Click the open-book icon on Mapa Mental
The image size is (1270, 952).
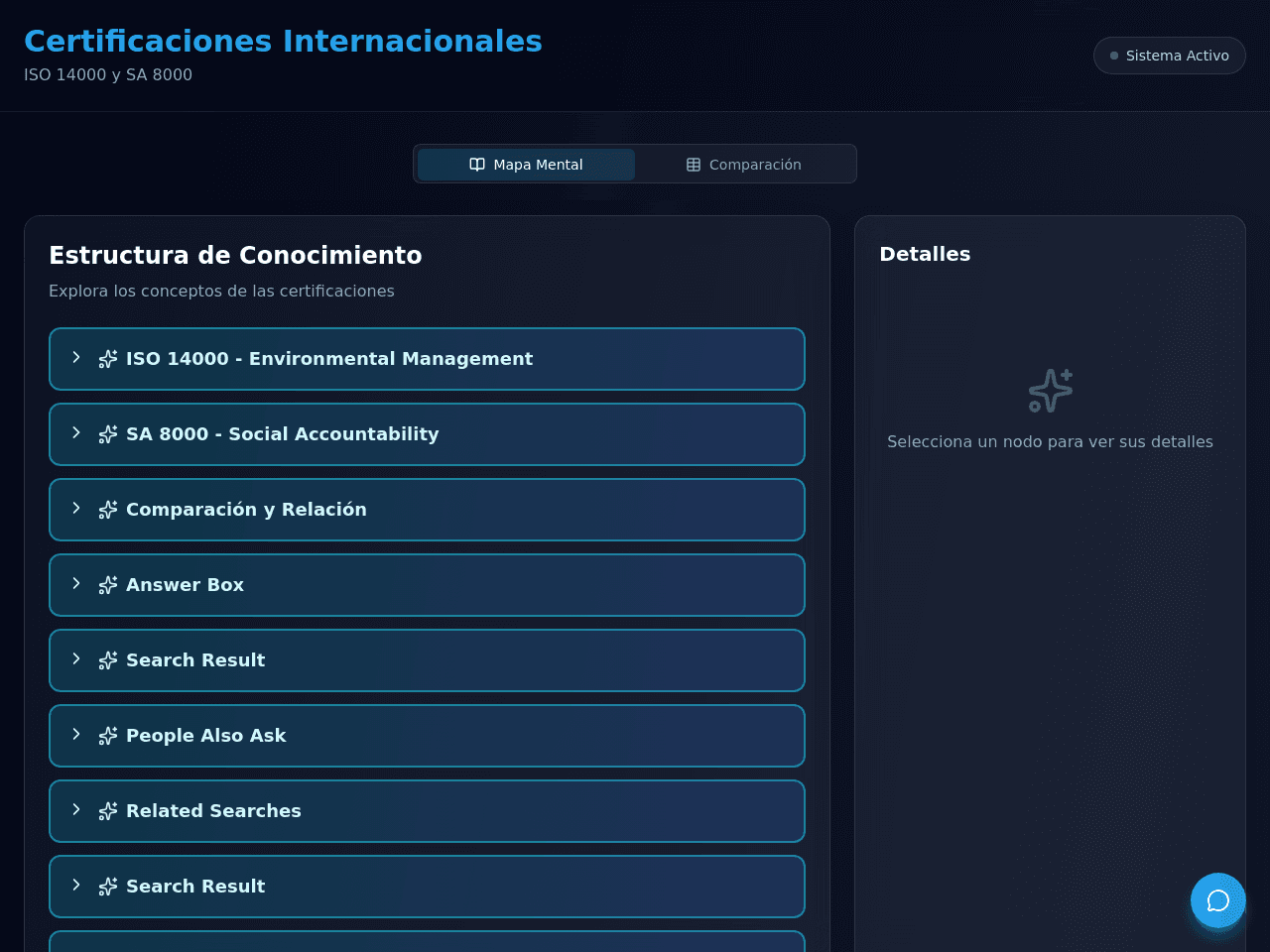(477, 165)
